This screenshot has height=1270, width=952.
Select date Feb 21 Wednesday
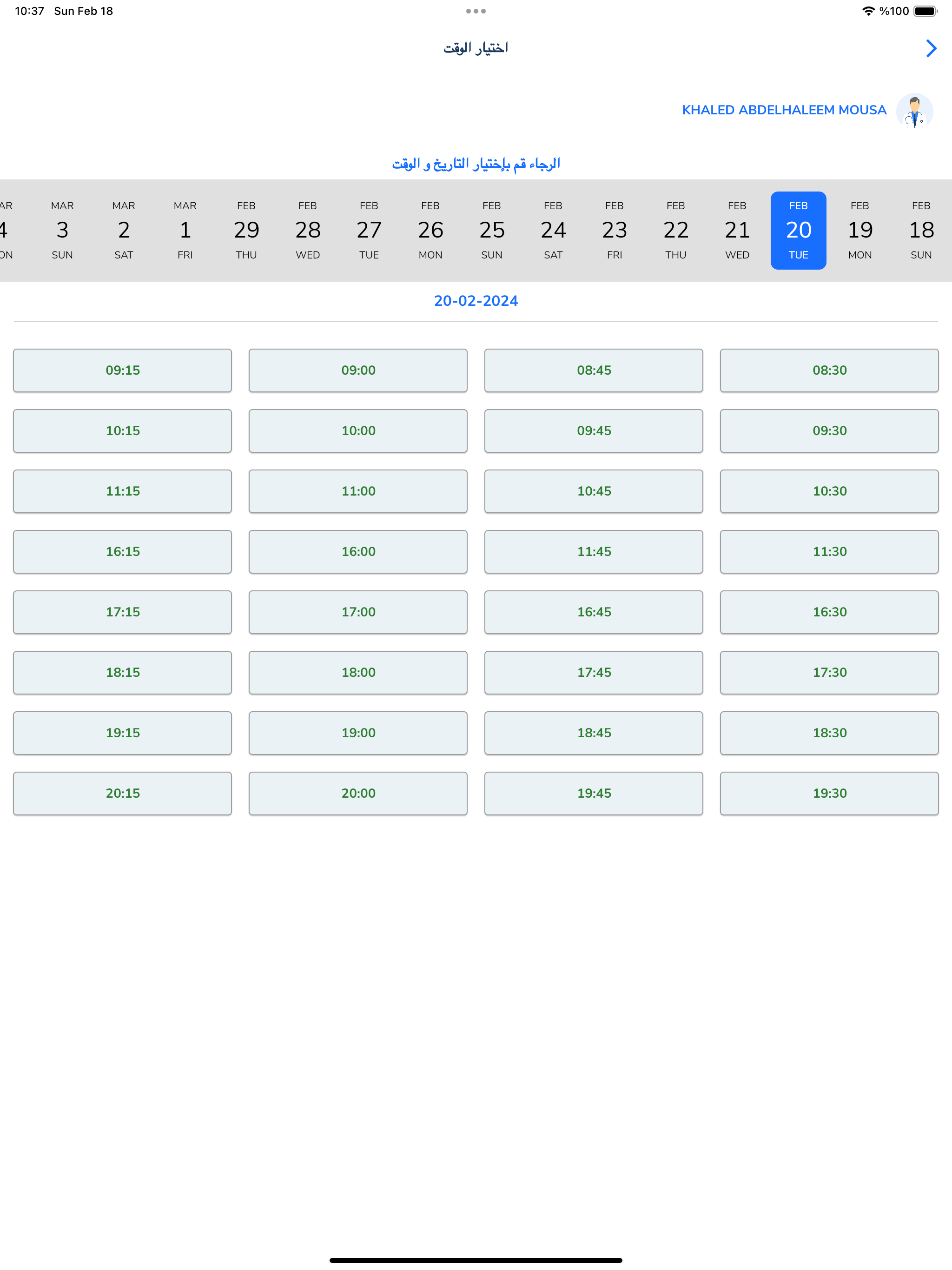coord(737,230)
